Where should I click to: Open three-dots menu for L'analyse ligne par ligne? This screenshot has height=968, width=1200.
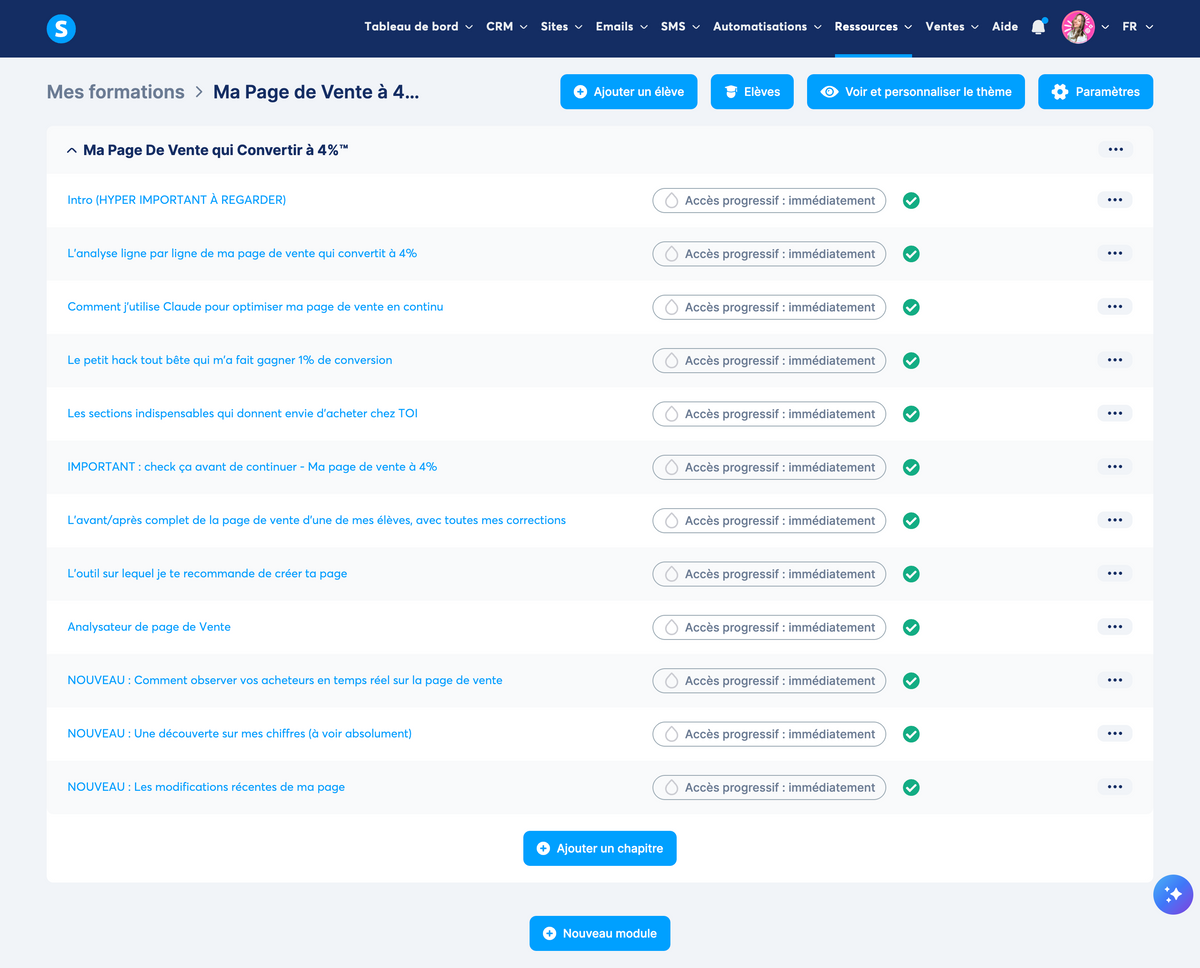click(x=1115, y=254)
